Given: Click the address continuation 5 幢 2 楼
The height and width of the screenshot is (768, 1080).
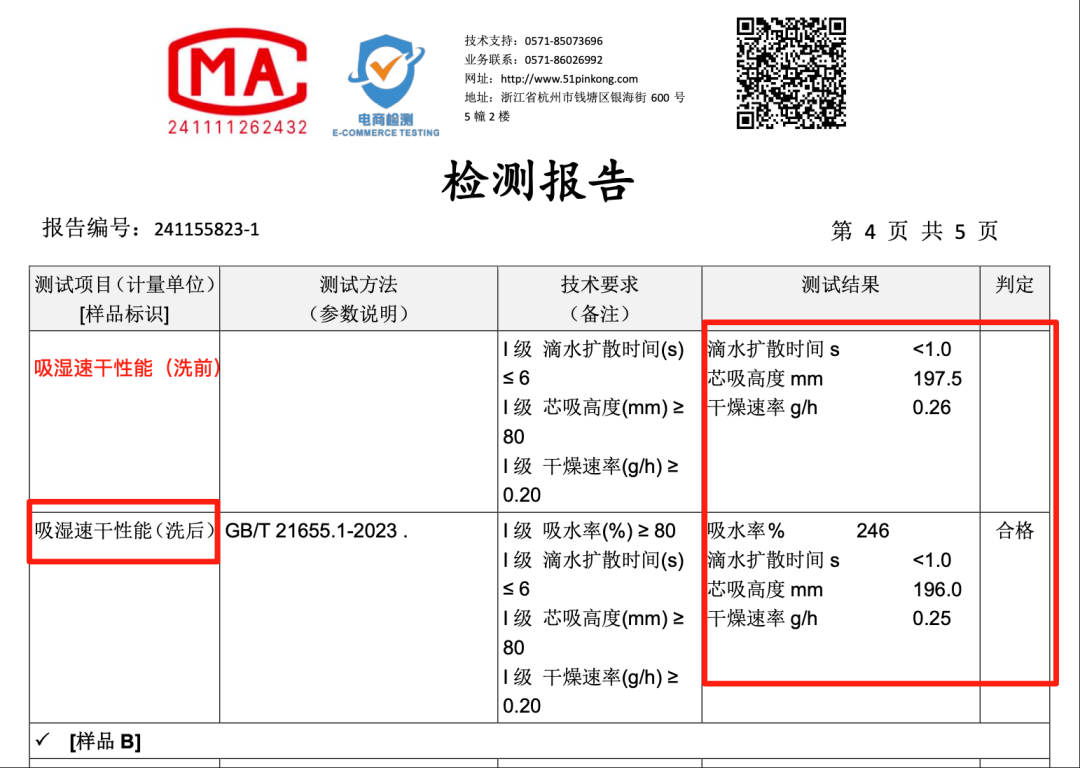Looking at the screenshot, I should pyautogui.click(x=487, y=116).
